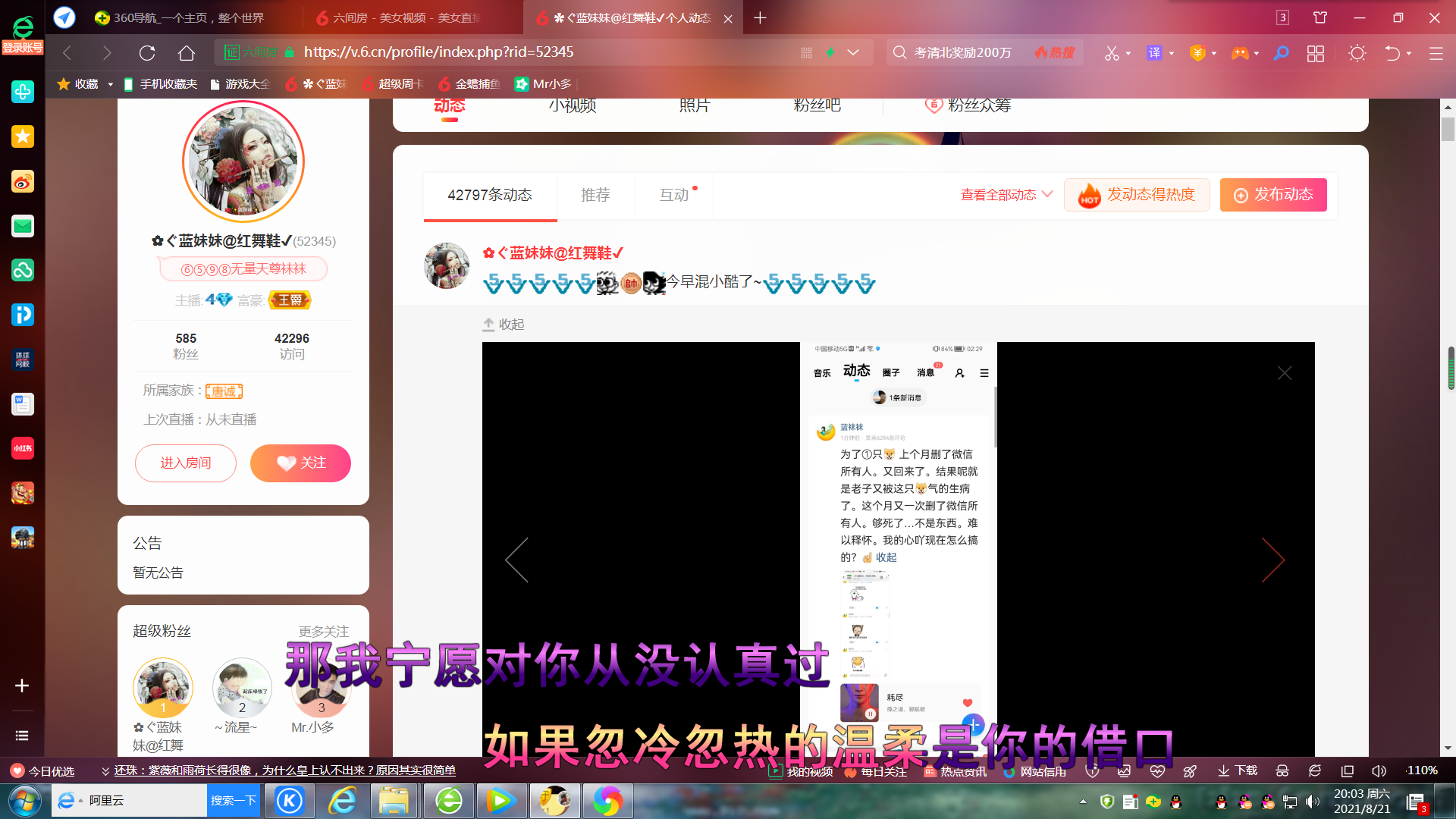The height and width of the screenshot is (819, 1456).
Task: Show the previous image with left arrow
Action: coord(516,560)
